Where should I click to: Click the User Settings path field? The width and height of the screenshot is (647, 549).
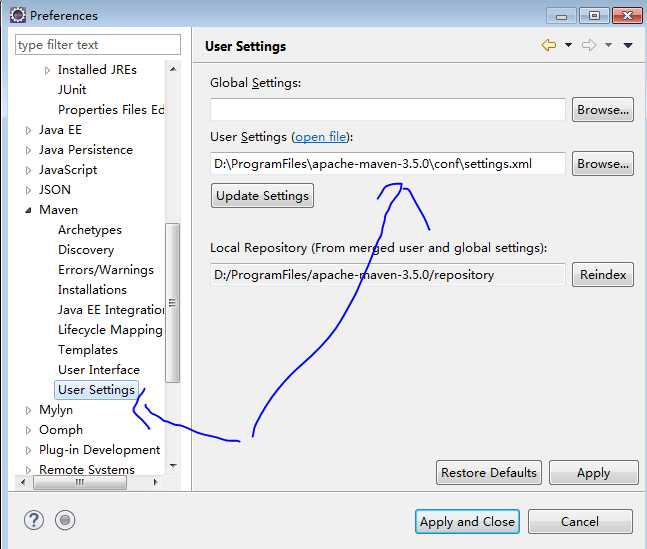[387, 163]
